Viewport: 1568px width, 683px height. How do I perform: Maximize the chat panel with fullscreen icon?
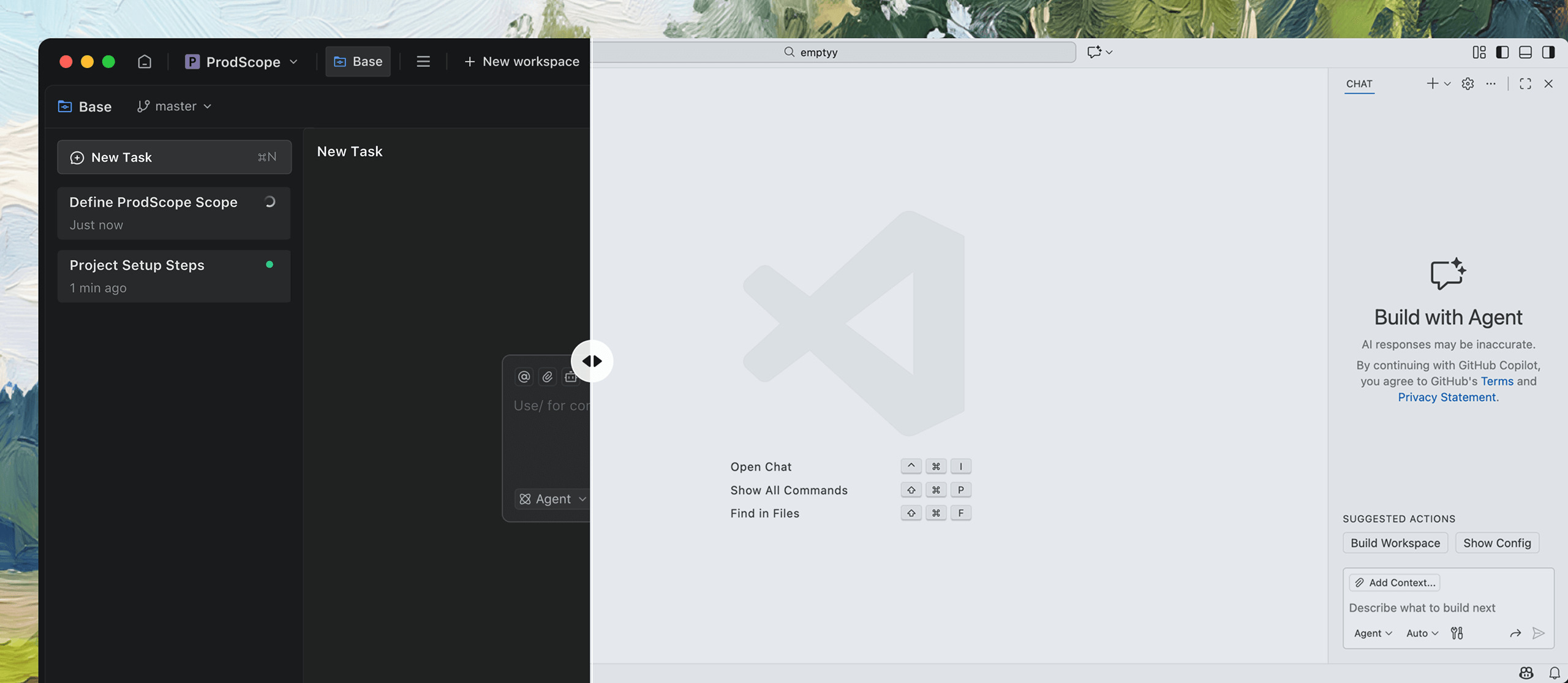1525,84
